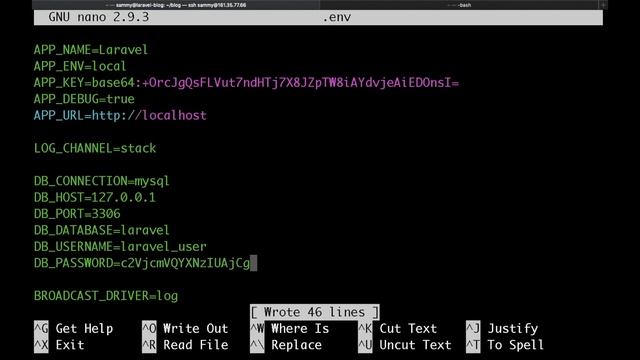Click the GNU nano 2.9.3 title text
The image size is (640, 360).
(98, 17)
